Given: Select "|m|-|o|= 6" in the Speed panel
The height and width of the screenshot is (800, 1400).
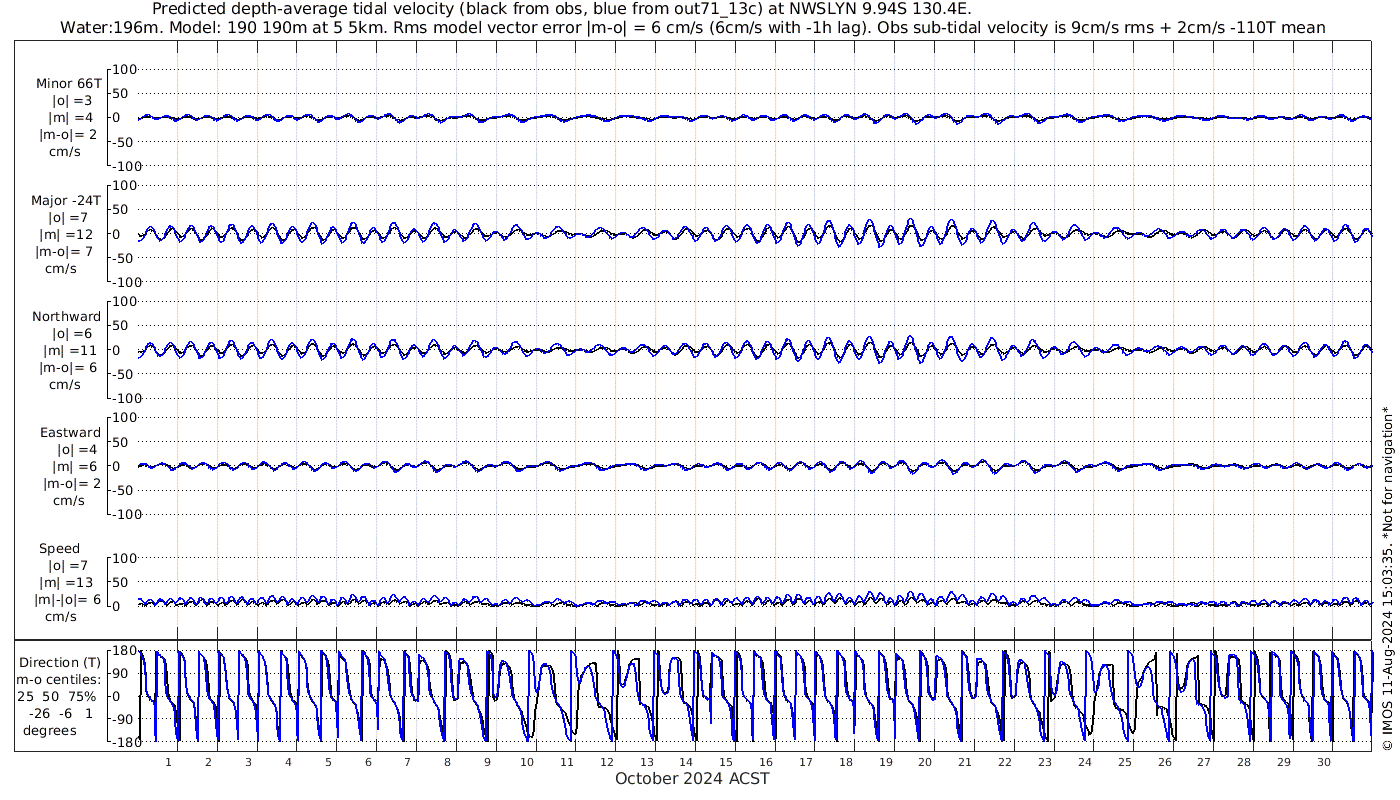Looking at the screenshot, I should pyautogui.click(x=67, y=599).
